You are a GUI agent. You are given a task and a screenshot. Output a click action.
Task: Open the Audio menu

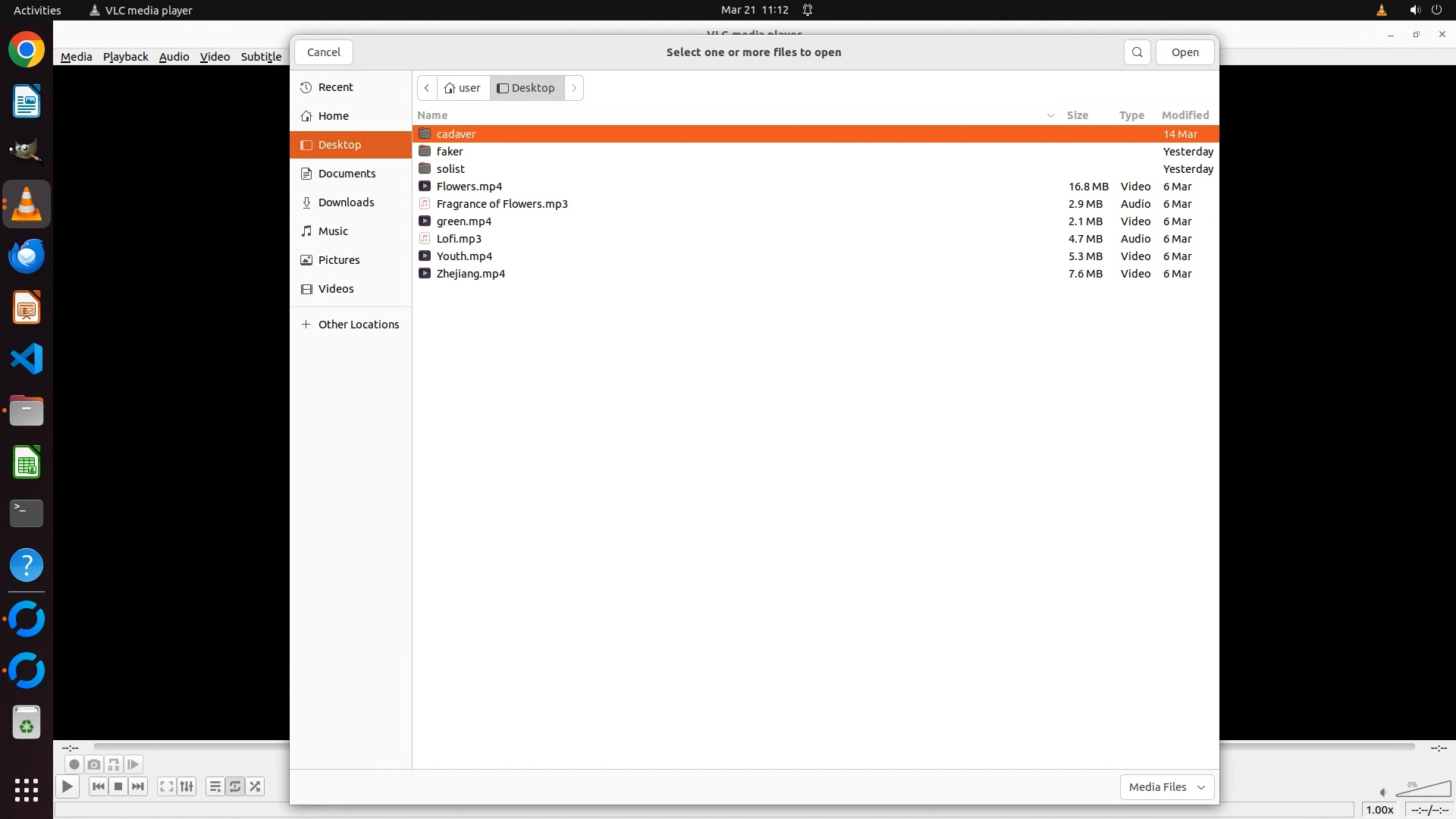point(174,57)
